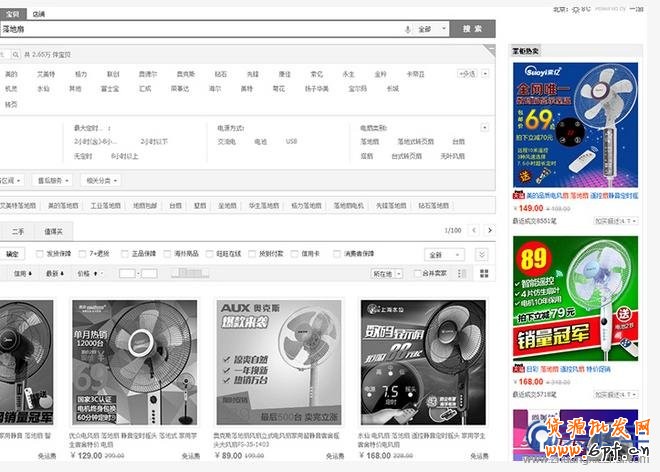This screenshot has width=660, height=472.
Task: Click the search box containing 落地扇
Action: 200,29
